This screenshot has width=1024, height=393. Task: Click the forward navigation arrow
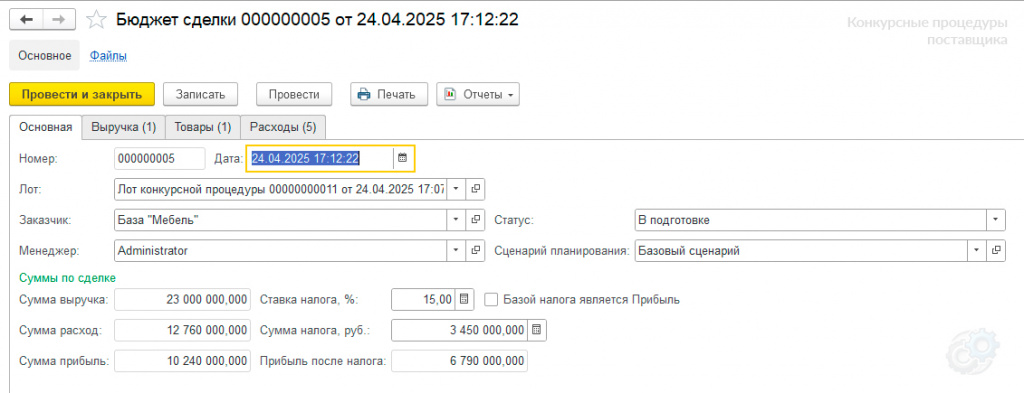pos(59,20)
